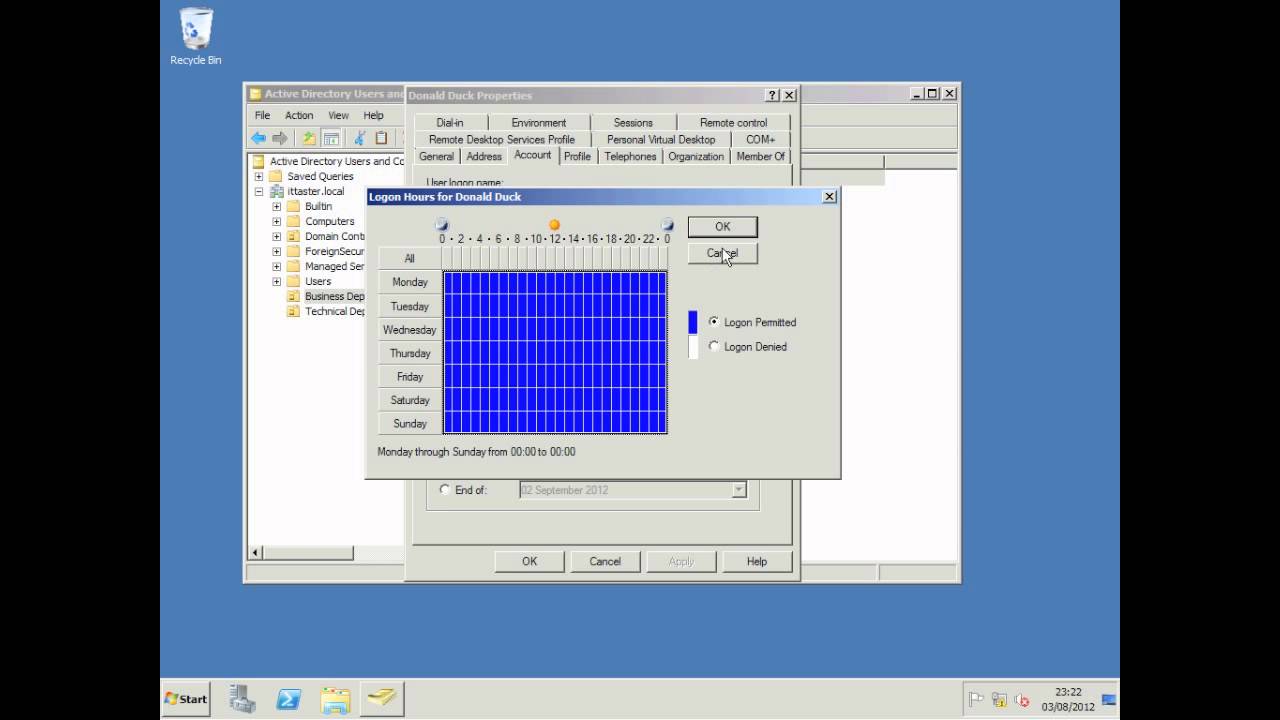1280x720 pixels.
Task: Expand the Users container
Action: (x=276, y=281)
